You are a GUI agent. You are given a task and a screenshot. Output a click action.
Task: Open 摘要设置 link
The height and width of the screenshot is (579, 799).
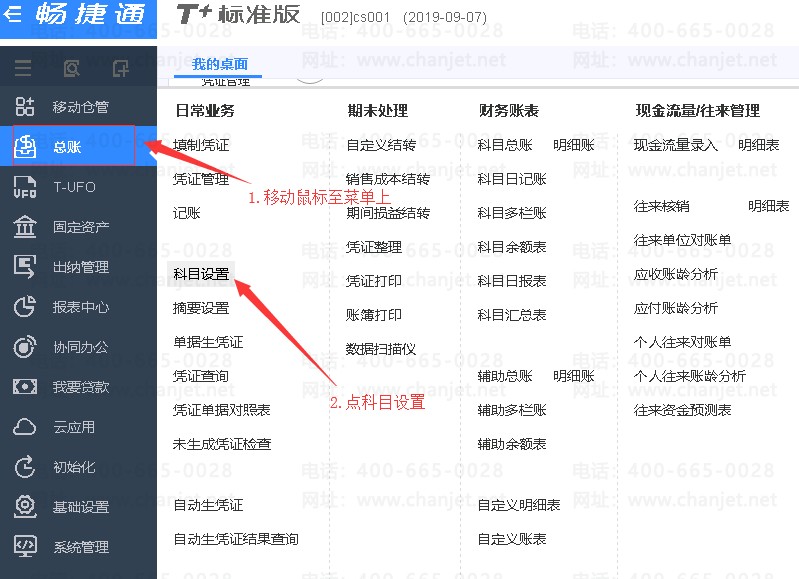click(201, 308)
